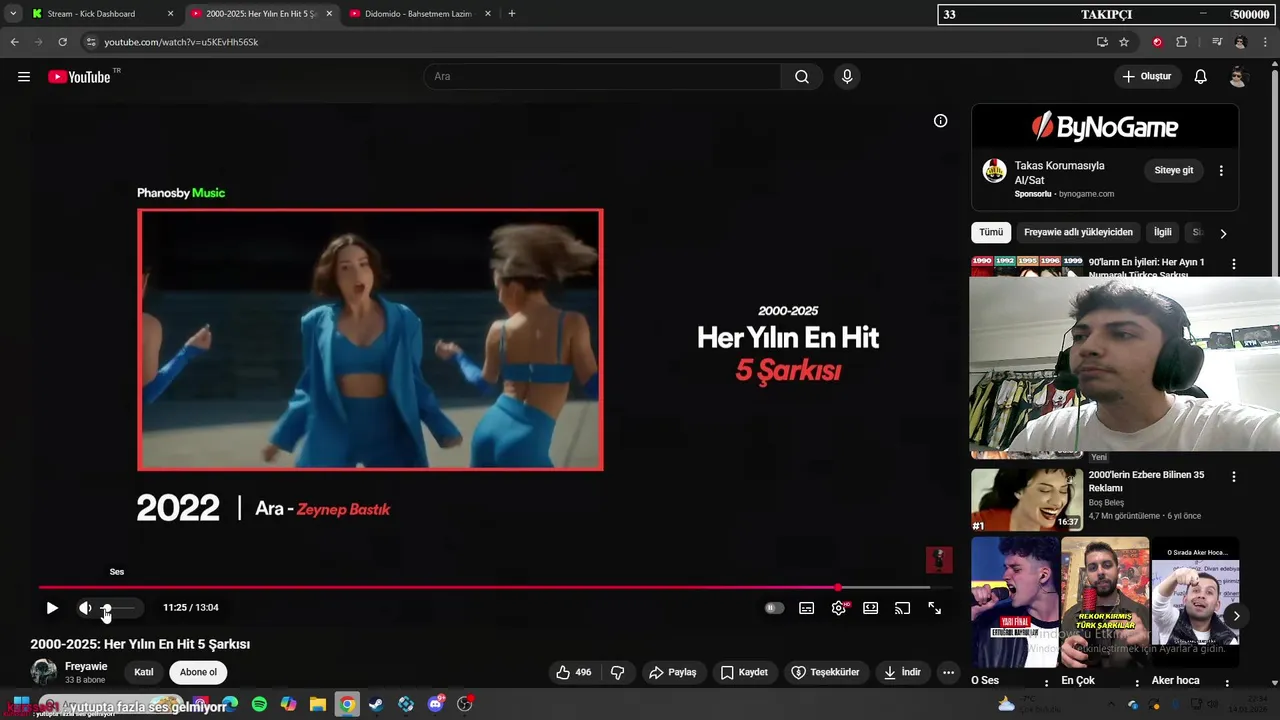The width and height of the screenshot is (1280, 720).
Task: Open Spotify from the taskbar
Action: [x=259, y=705]
